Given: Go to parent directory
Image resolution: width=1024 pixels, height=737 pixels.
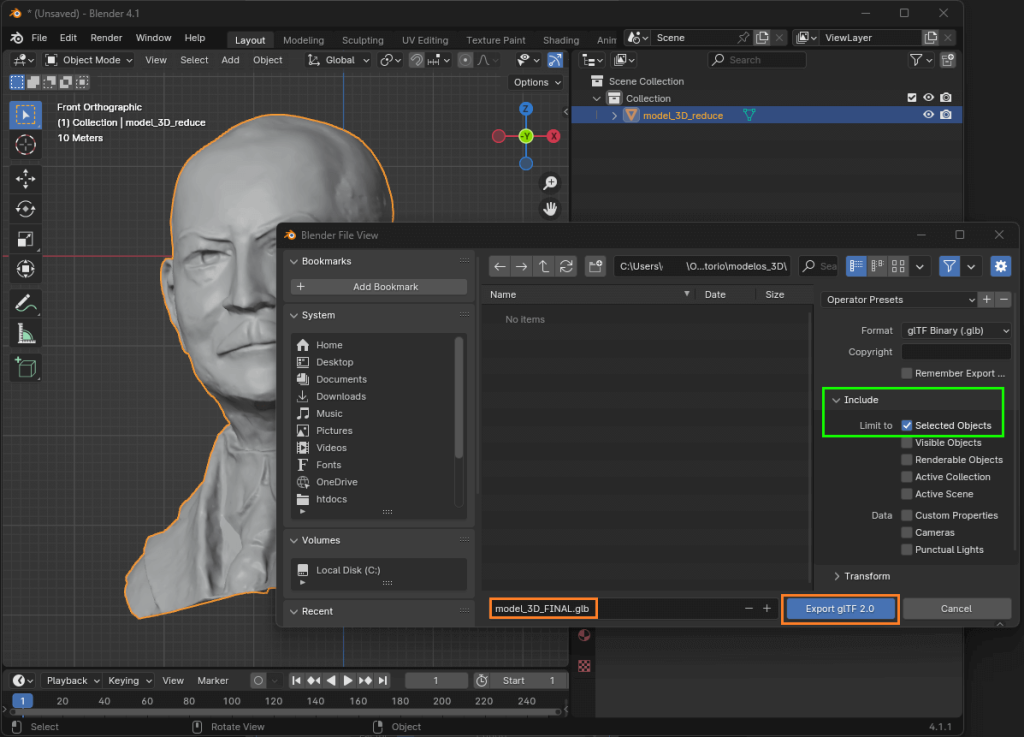Looking at the screenshot, I should 543,266.
